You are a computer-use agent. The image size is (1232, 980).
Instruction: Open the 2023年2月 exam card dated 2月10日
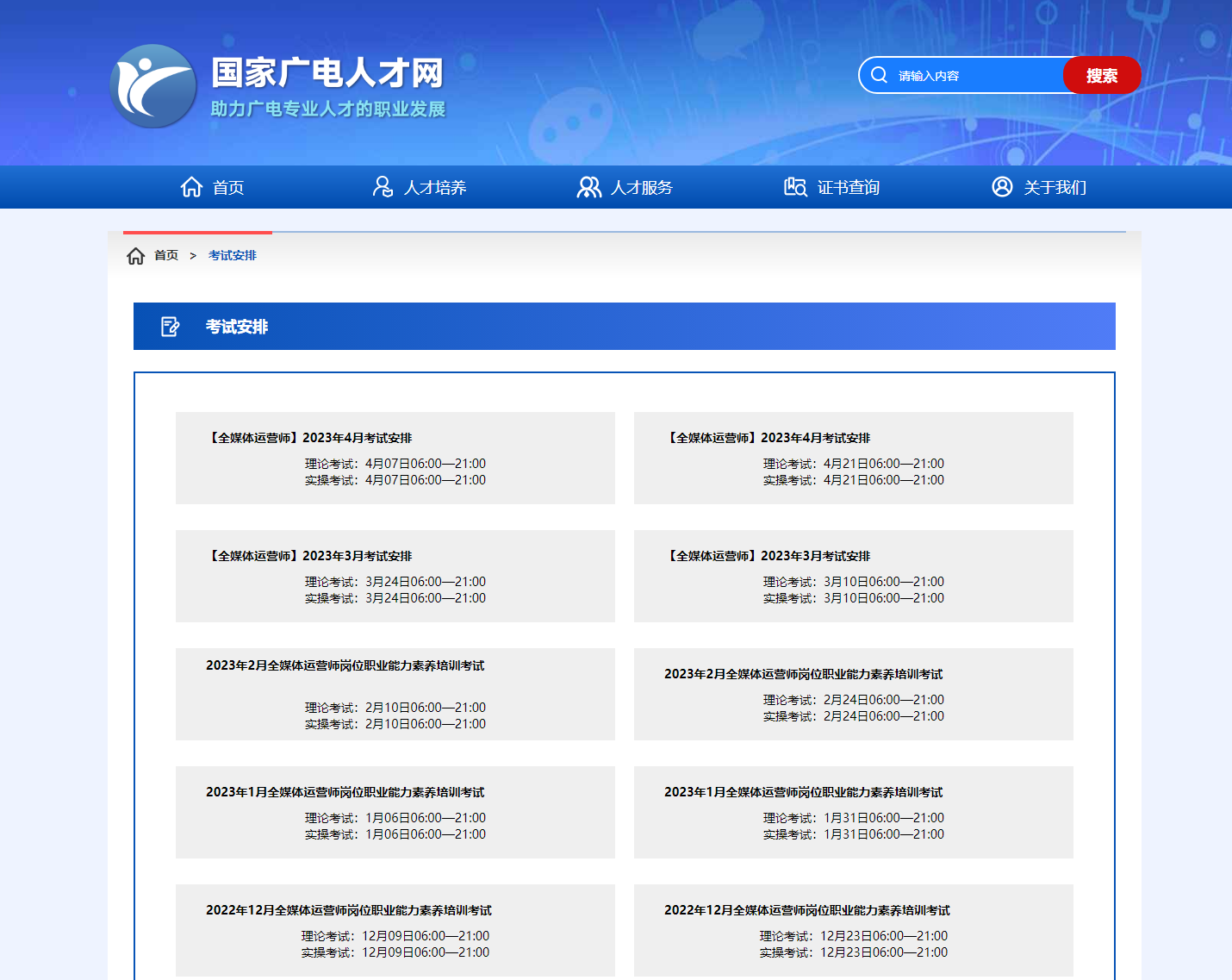pyautogui.click(x=395, y=694)
